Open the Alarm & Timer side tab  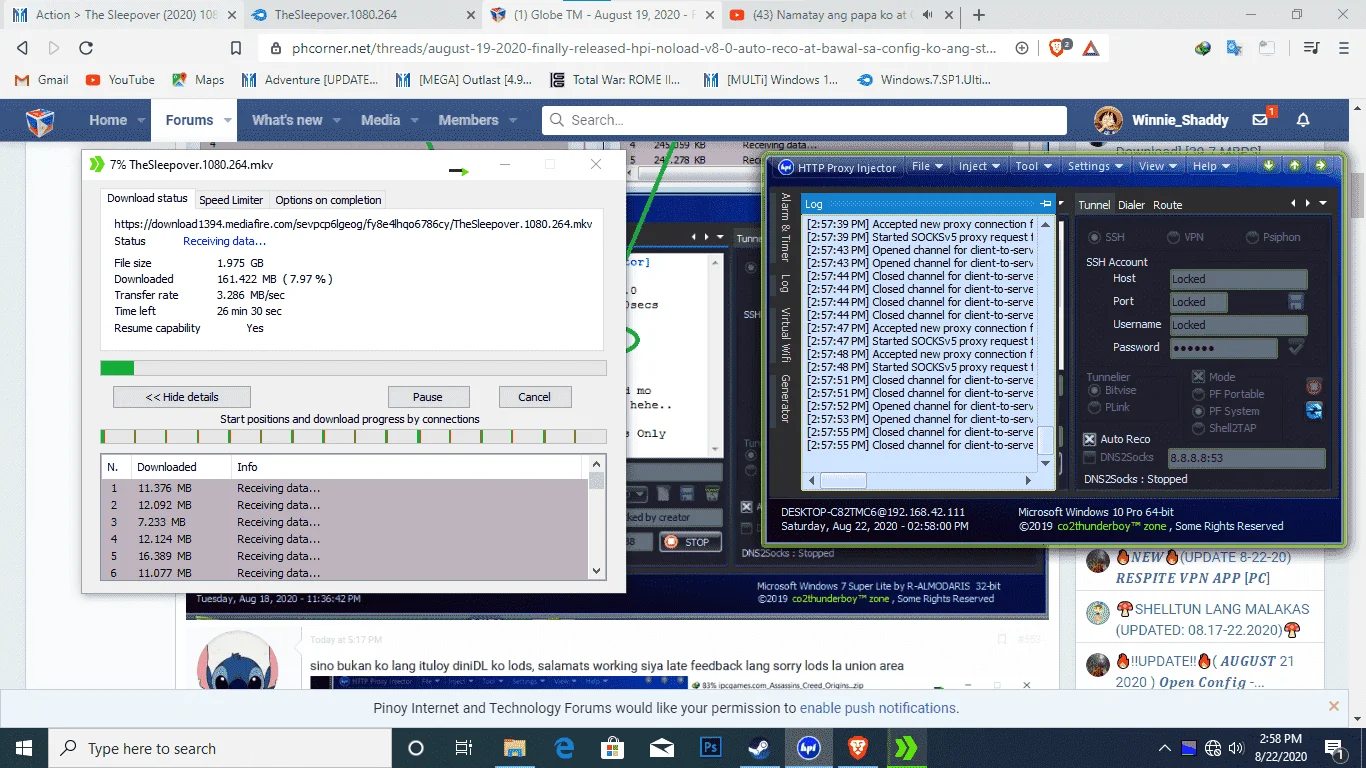pyautogui.click(x=785, y=227)
